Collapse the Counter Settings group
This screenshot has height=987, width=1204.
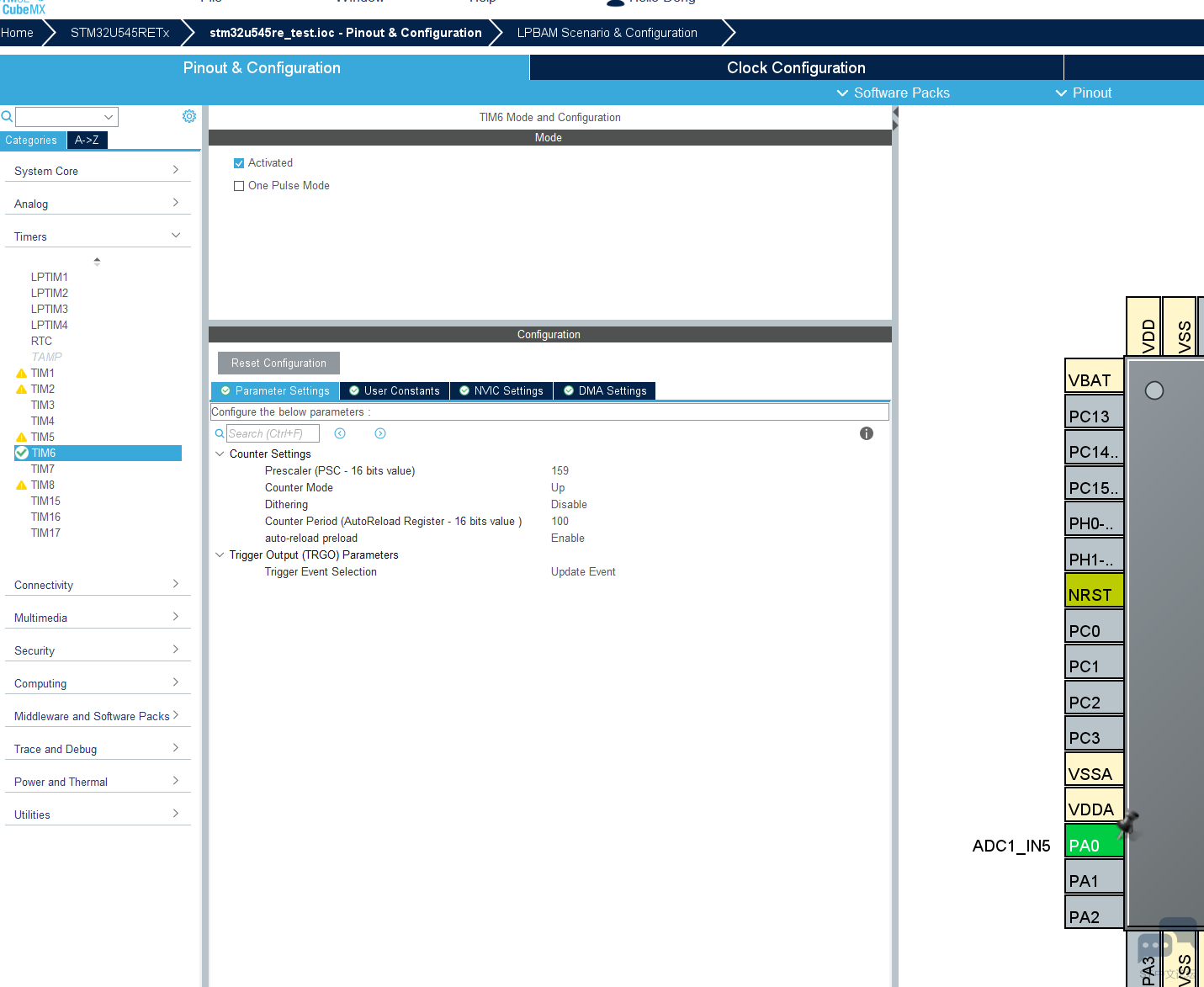pos(220,454)
